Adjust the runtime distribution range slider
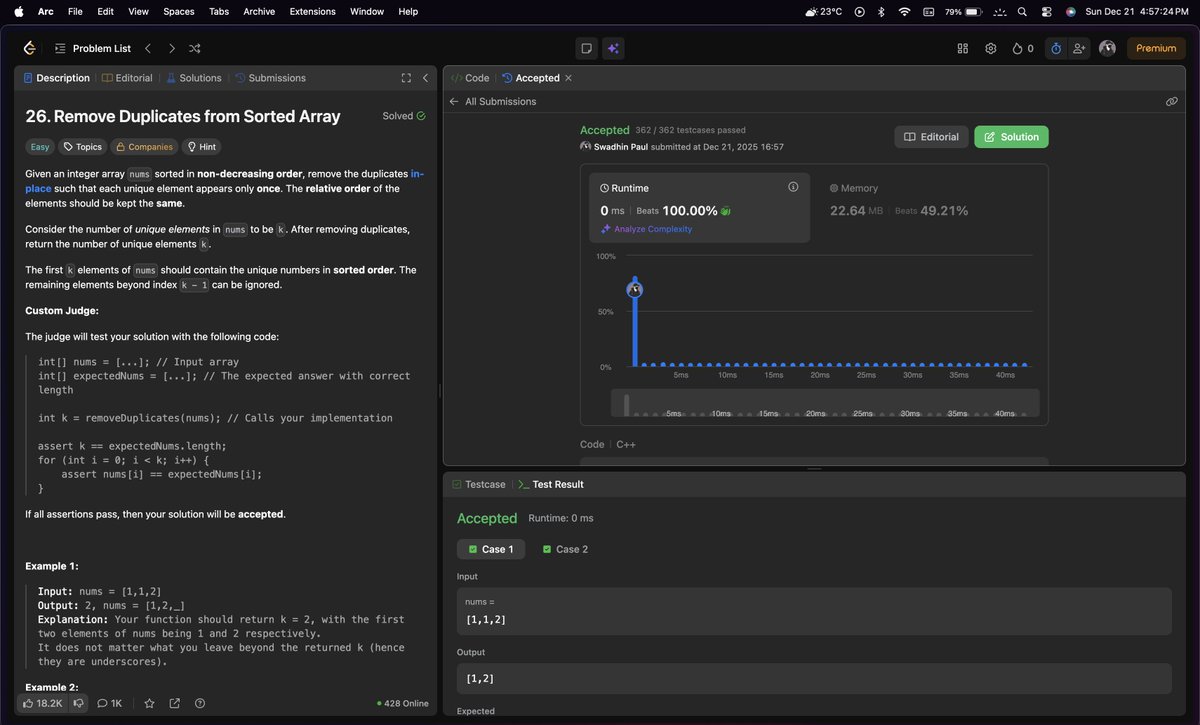This screenshot has width=1200, height=725. point(825,403)
